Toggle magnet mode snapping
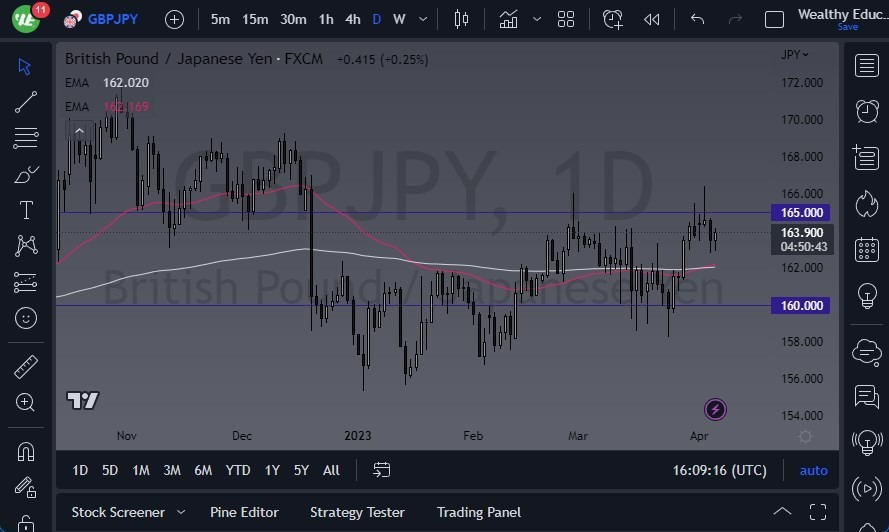 (26, 451)
